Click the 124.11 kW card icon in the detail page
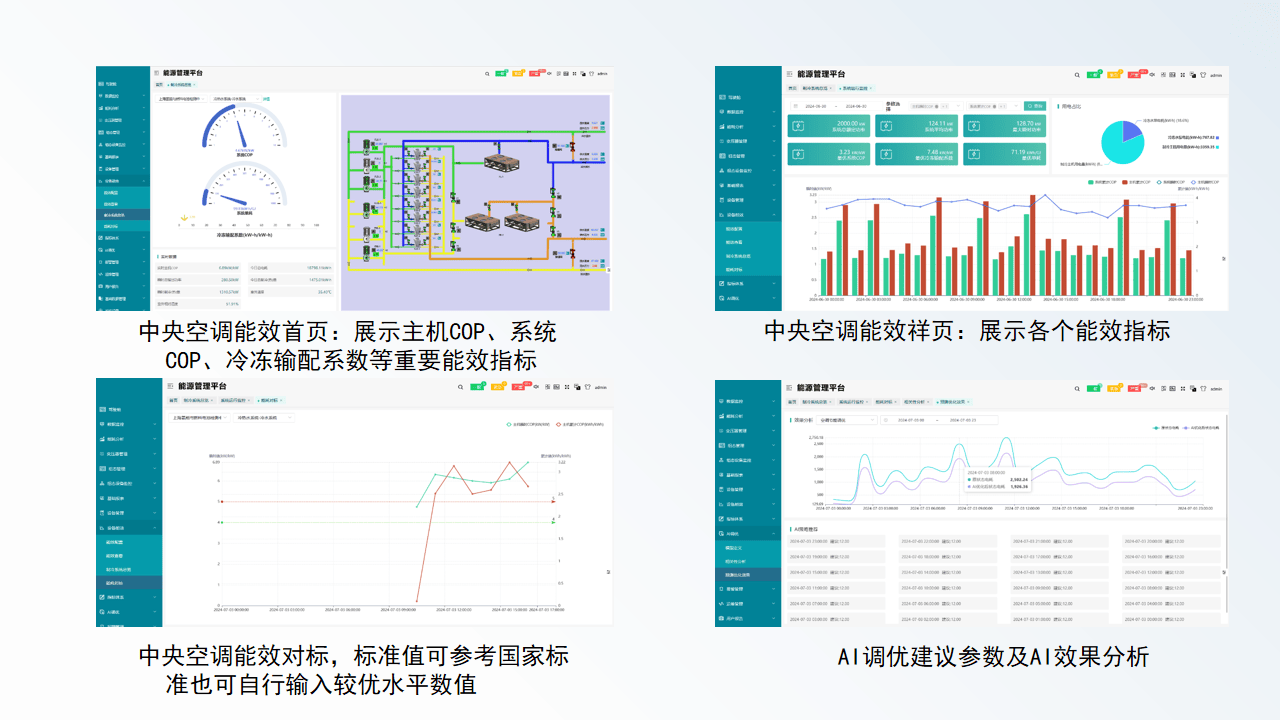This screenshot has height=720, width=1280. click(x=886, y=126)
